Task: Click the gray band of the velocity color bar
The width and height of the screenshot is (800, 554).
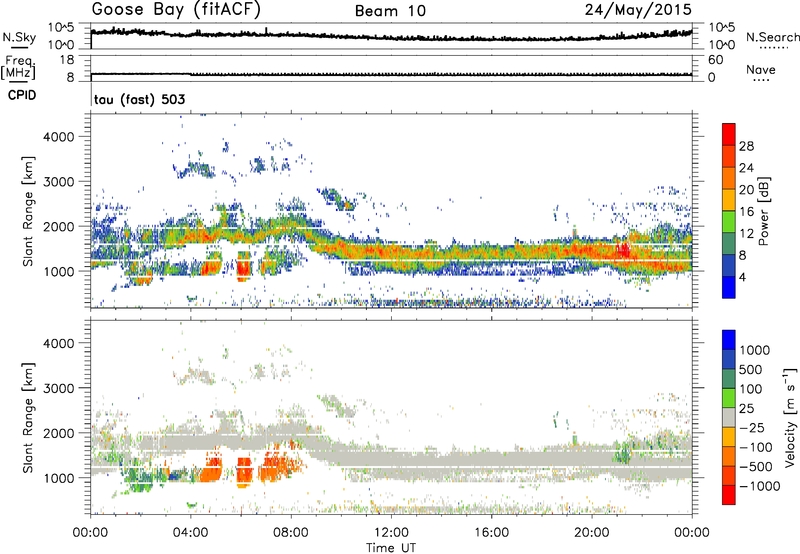Action: [x=729, y=418]
